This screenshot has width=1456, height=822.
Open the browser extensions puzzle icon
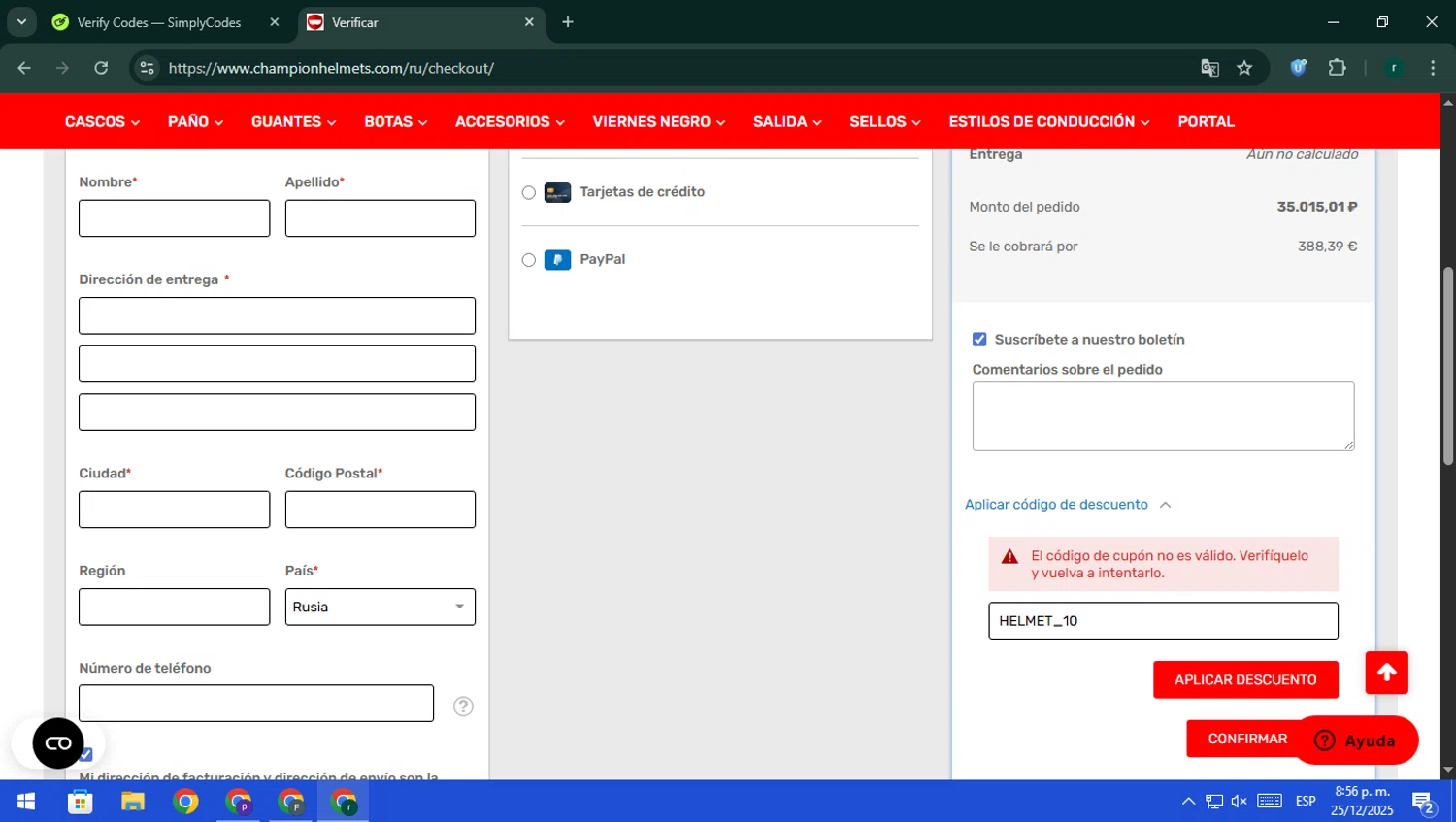point(1337,68)
